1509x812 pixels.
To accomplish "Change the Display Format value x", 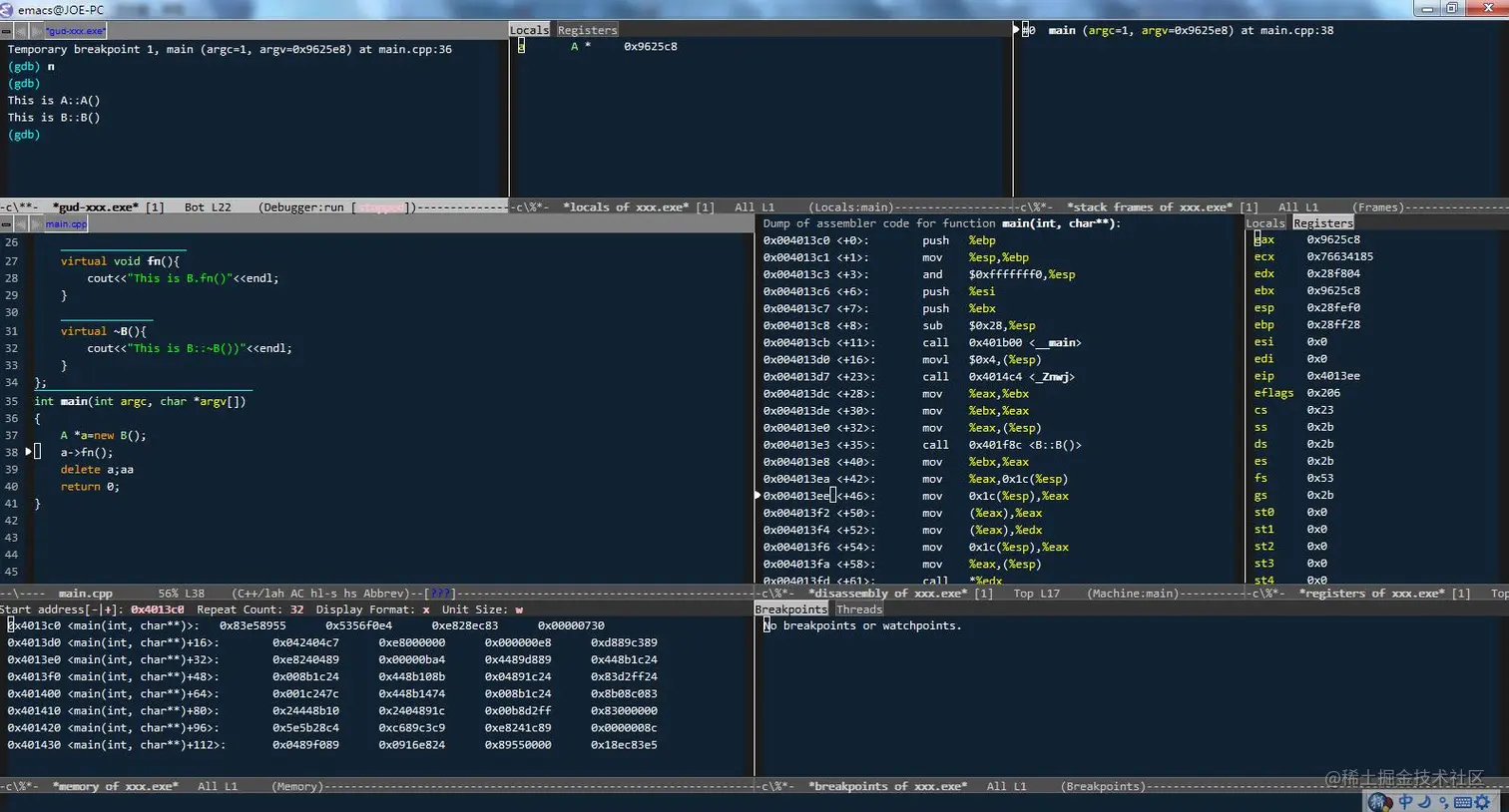I will 426,609.
